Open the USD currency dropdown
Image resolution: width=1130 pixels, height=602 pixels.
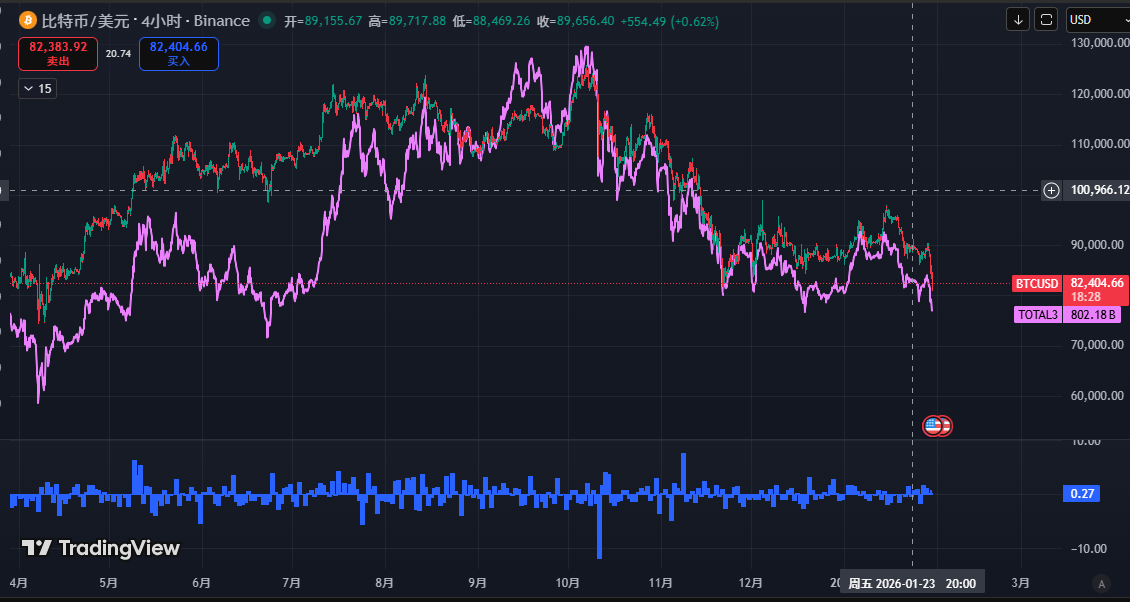tap(1094, 19)
